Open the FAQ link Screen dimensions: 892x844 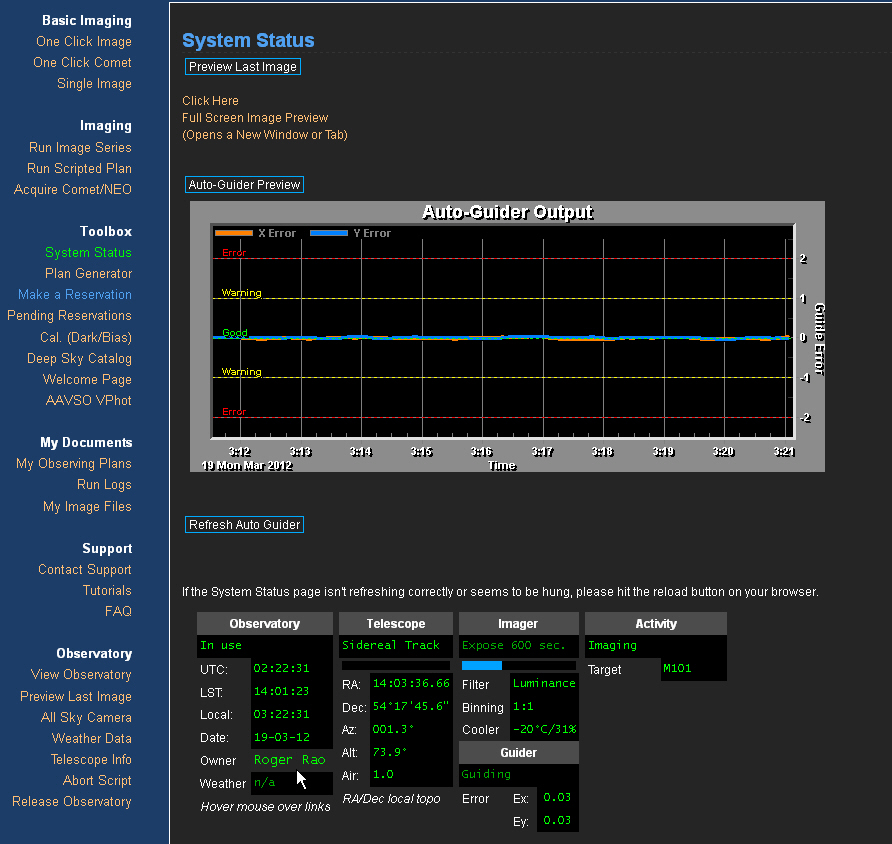[x=118, y=611]
